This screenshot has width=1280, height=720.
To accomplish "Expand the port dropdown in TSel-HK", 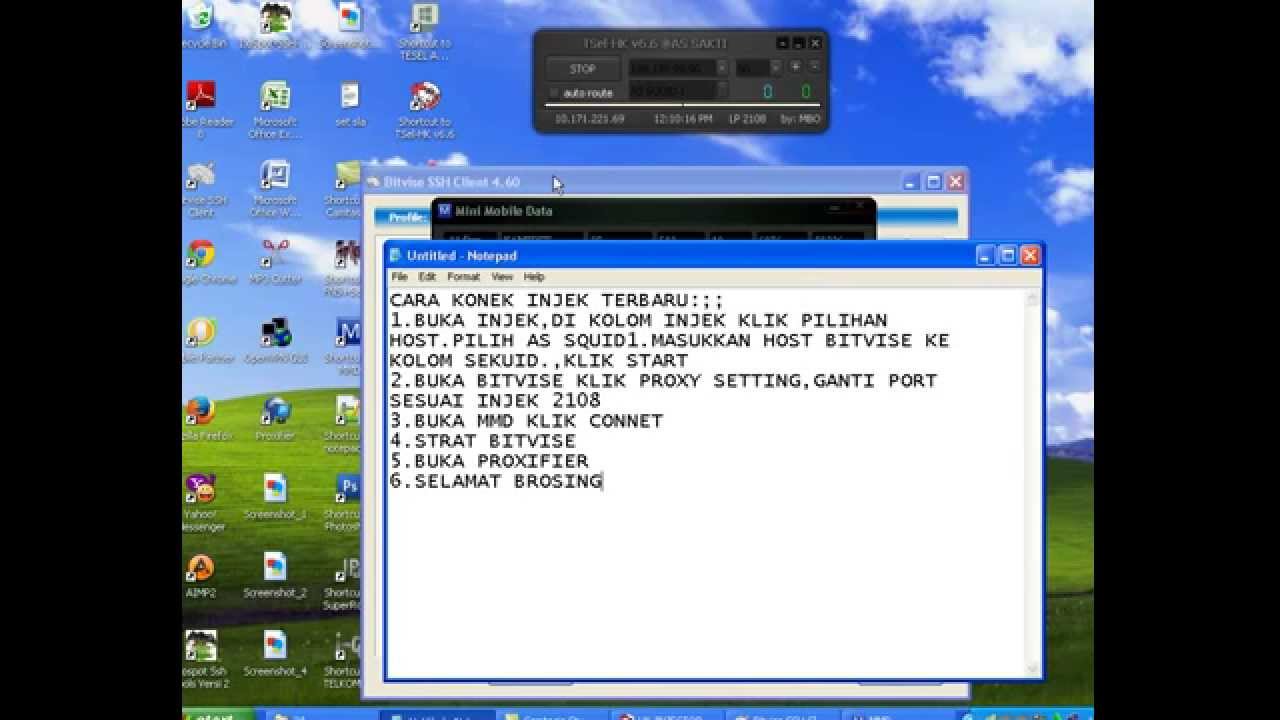I will tap(775, 69).
